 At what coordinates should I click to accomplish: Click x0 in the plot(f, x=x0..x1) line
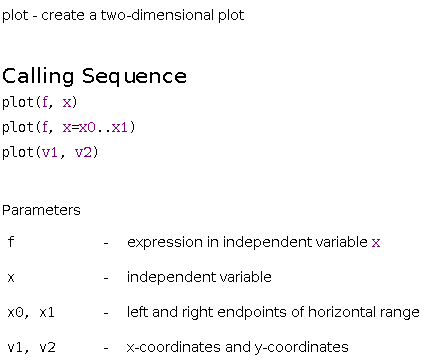[87, 127]
